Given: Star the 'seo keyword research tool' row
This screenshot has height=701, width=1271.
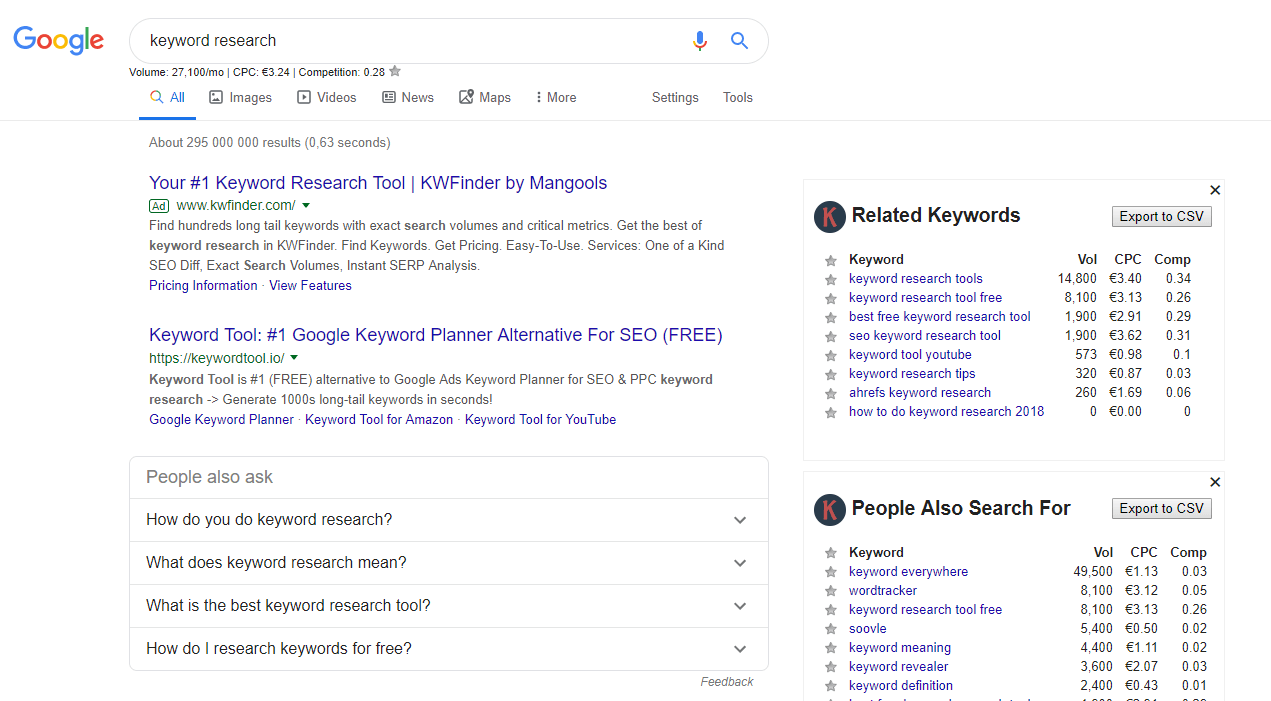Looking at the screenshot, I should (830, 337).
